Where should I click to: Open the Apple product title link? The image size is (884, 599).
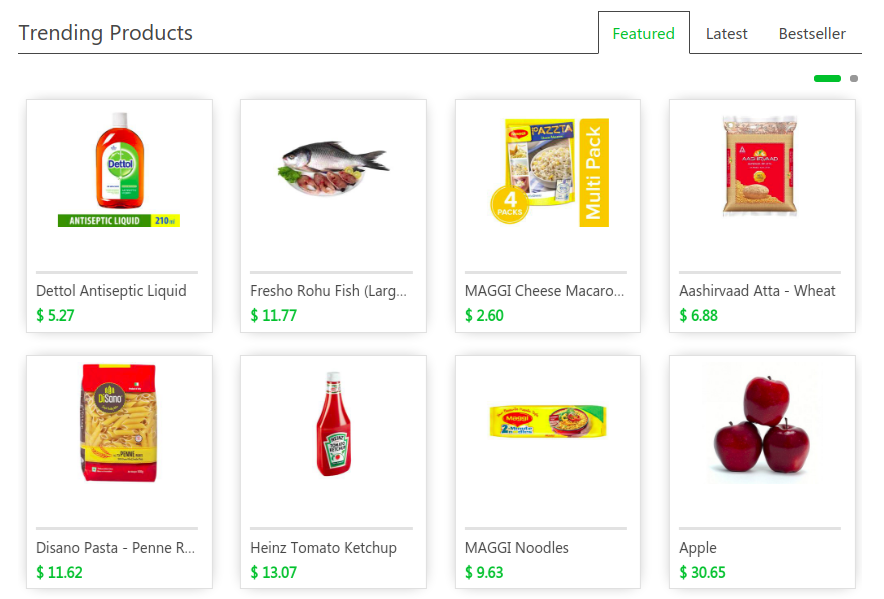pyautogui.click(x=698, y=548)
